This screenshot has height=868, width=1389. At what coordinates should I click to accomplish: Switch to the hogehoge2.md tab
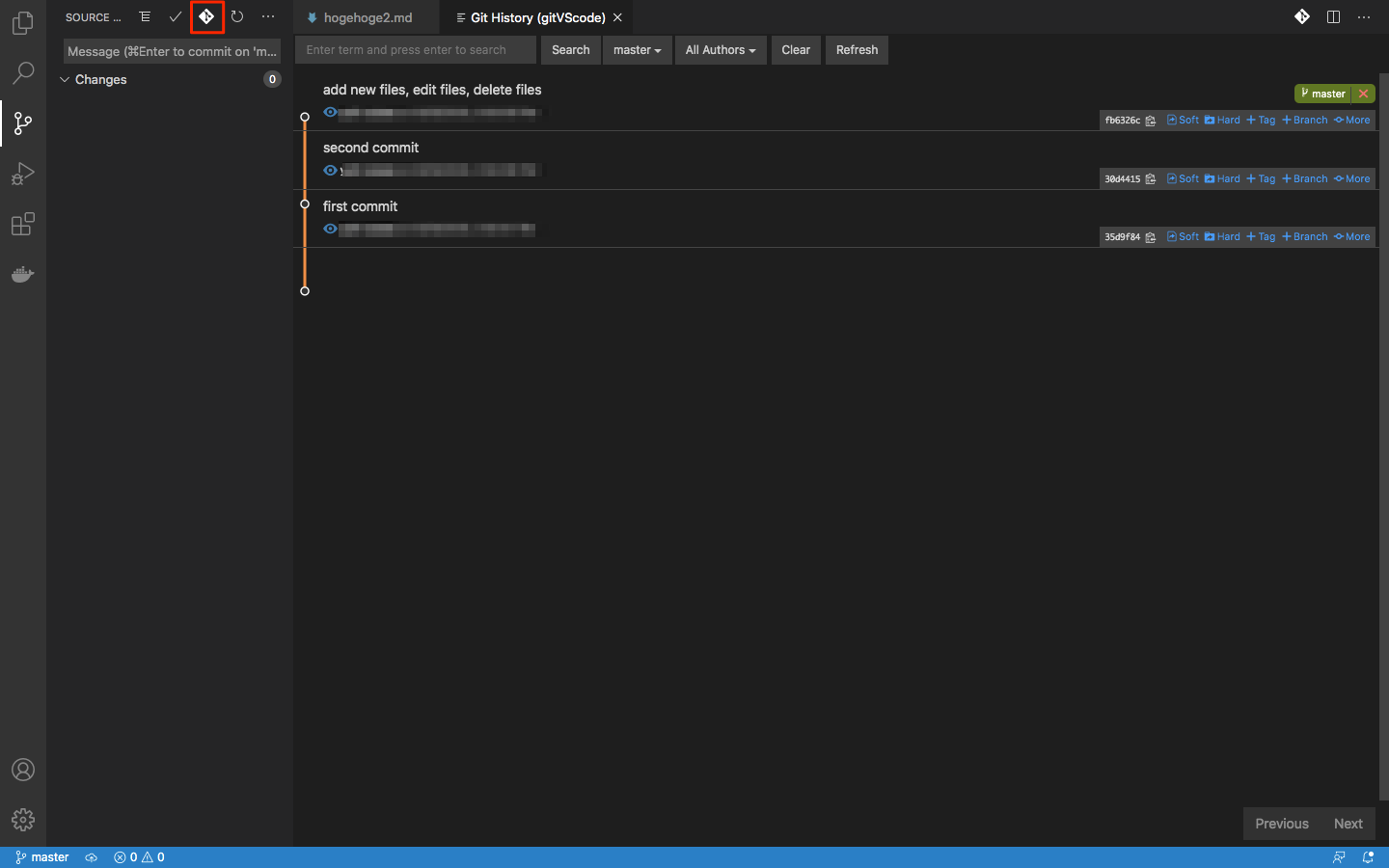click(365, 16)
